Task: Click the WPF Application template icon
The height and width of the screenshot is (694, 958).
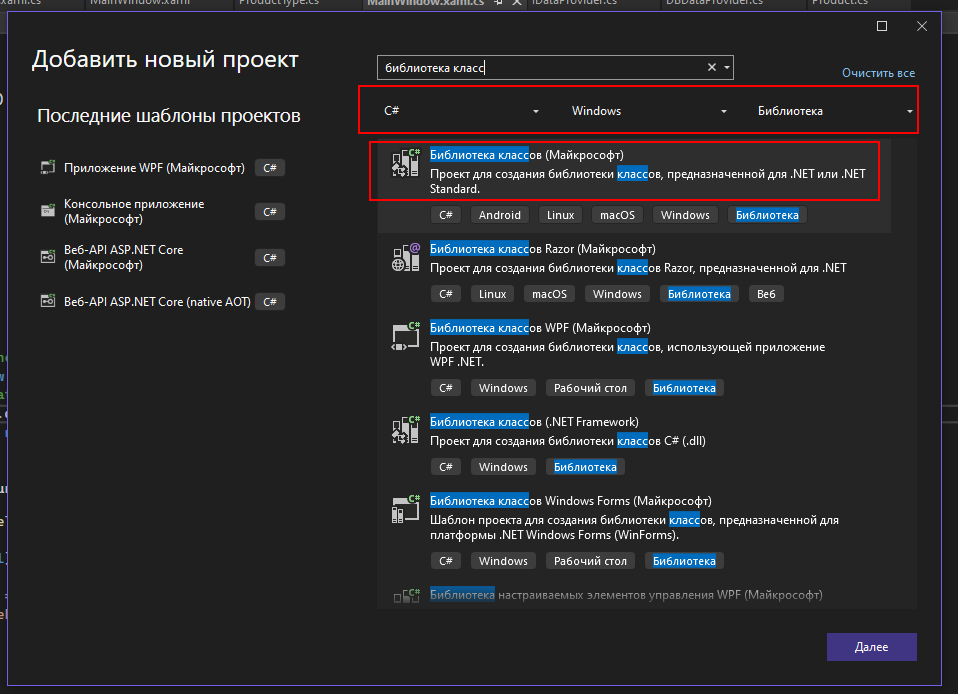Action: pyautogui.click(x=47, y=168)
